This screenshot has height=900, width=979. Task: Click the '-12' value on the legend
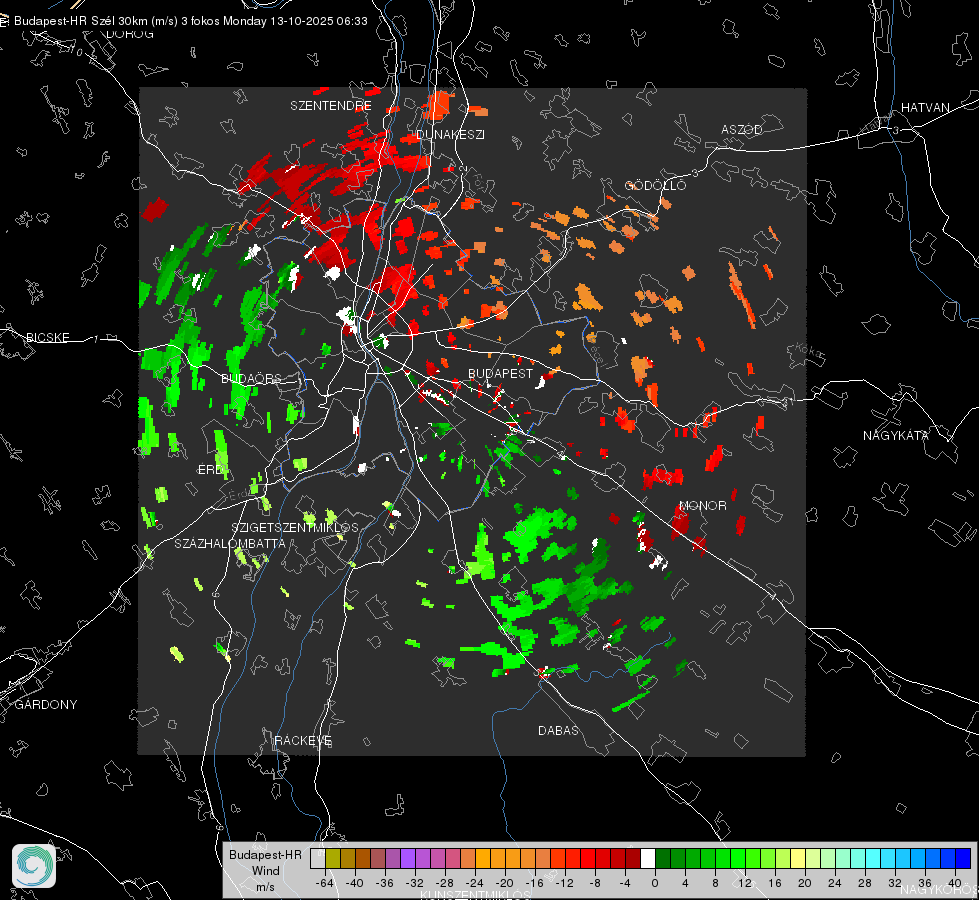click(564, 883)
